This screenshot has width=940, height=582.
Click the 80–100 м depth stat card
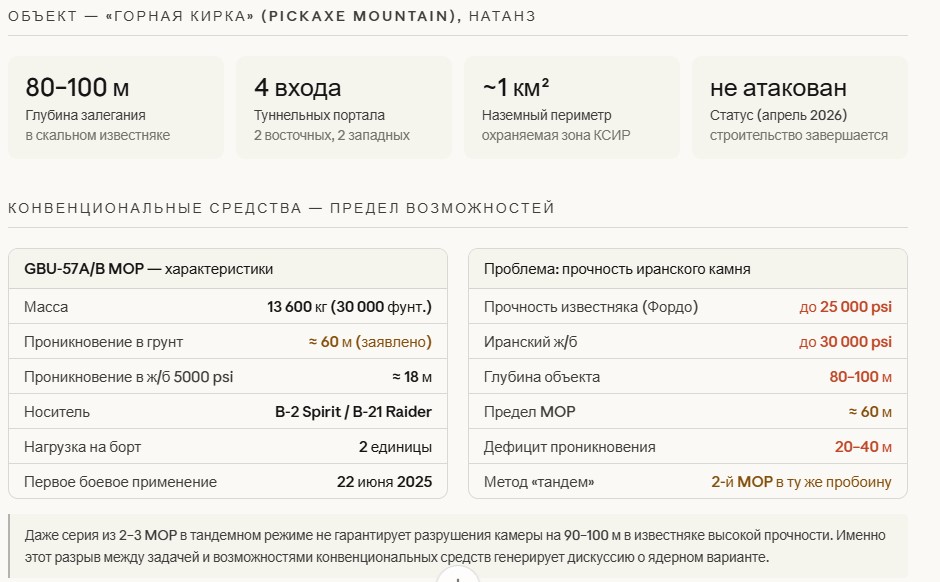[115, 107]
